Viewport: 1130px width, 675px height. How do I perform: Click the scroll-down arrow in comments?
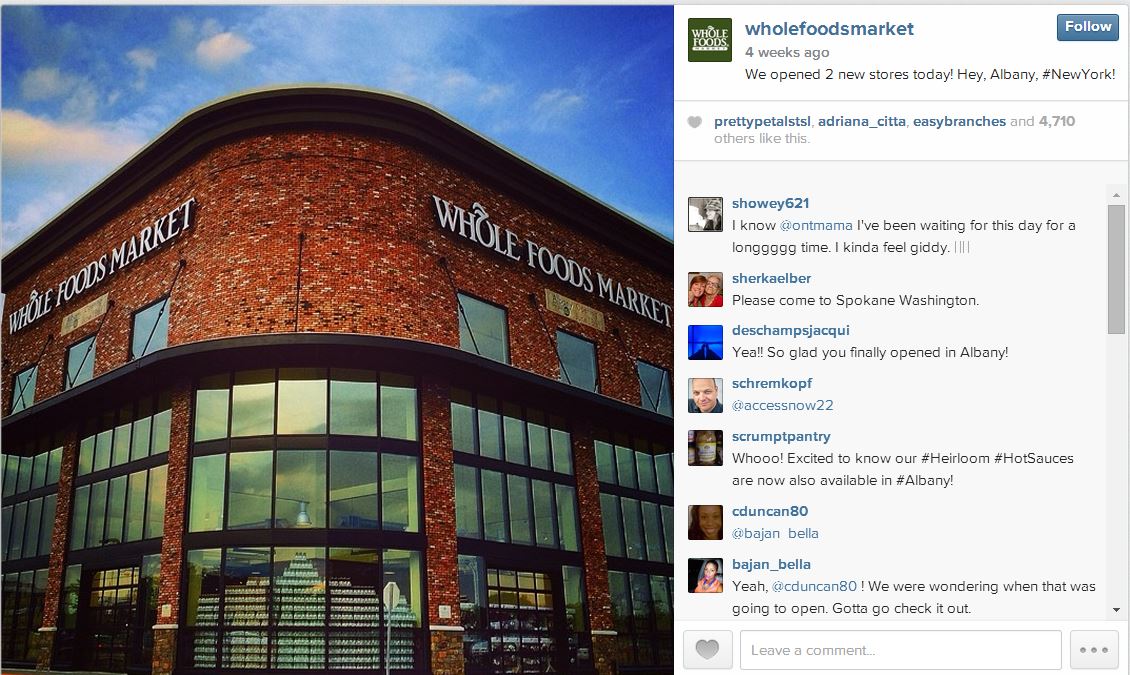click(x=1116, y=610)
